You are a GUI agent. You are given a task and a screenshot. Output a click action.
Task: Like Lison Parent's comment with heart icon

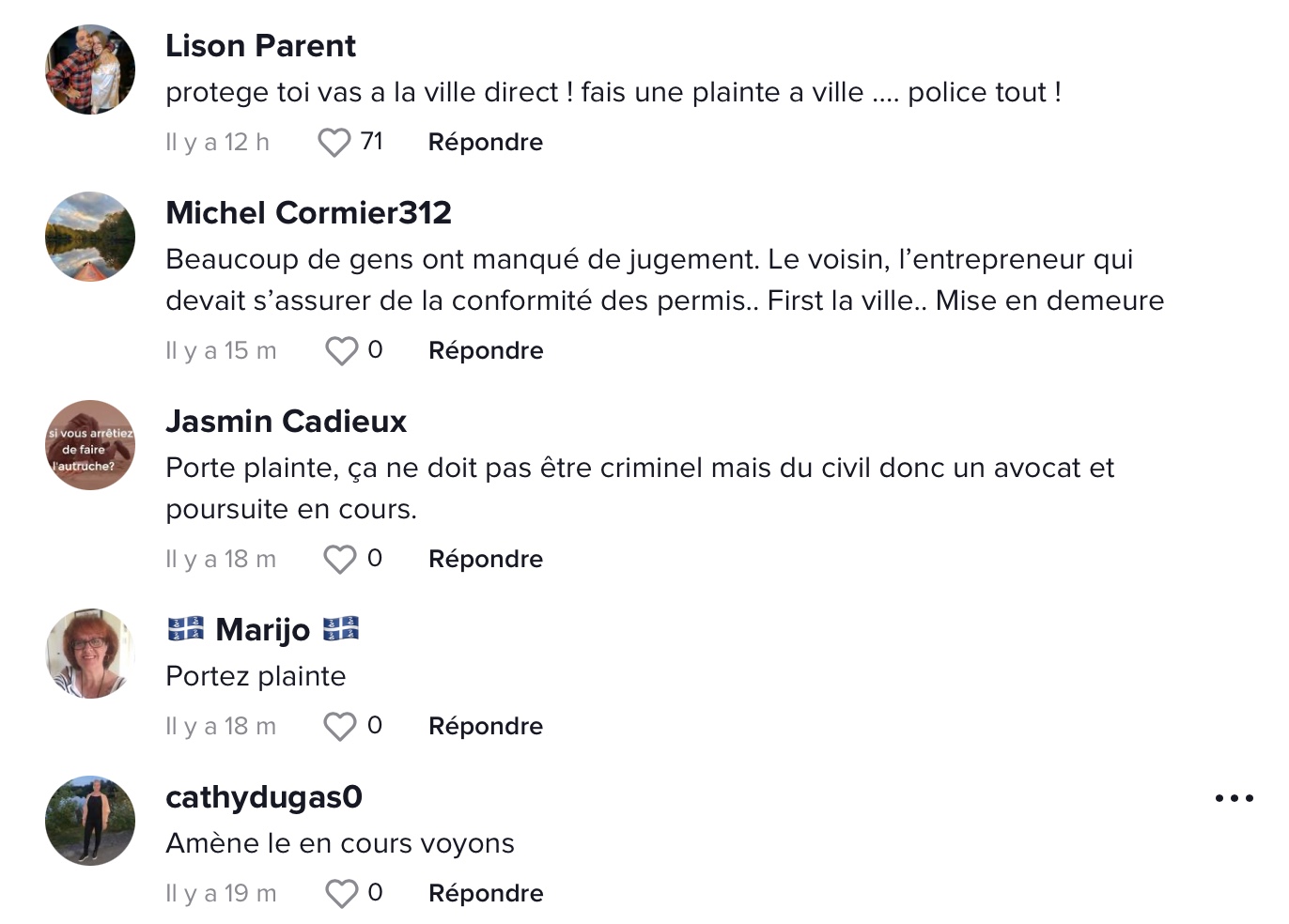pyautogui.click(x=334, y=143)
